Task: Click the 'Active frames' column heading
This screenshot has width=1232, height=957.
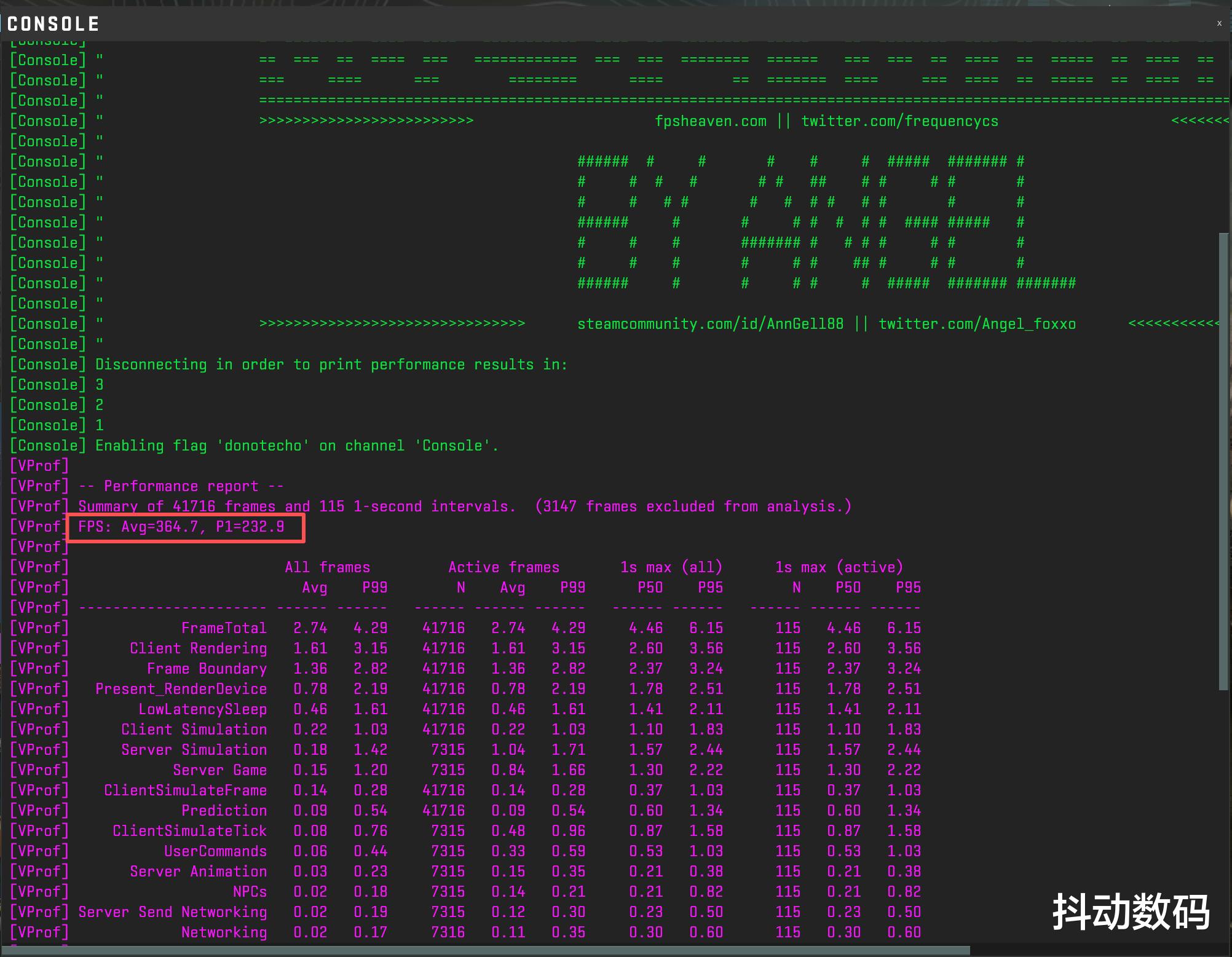Action: 503,567
